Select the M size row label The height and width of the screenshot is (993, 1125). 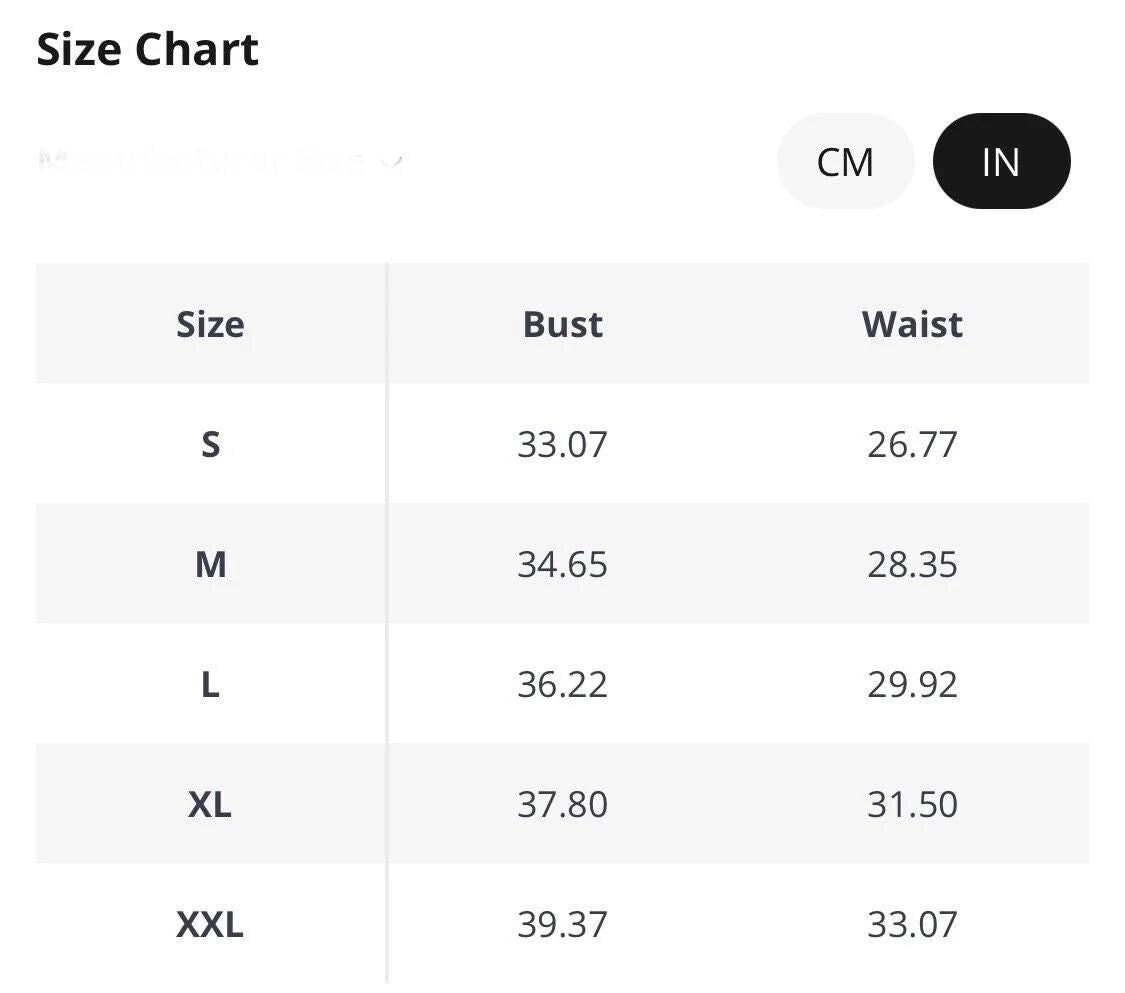click(210, 565)
